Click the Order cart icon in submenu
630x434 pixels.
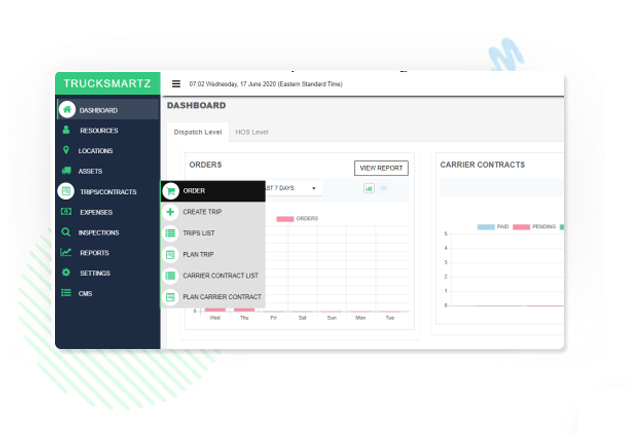171,191
